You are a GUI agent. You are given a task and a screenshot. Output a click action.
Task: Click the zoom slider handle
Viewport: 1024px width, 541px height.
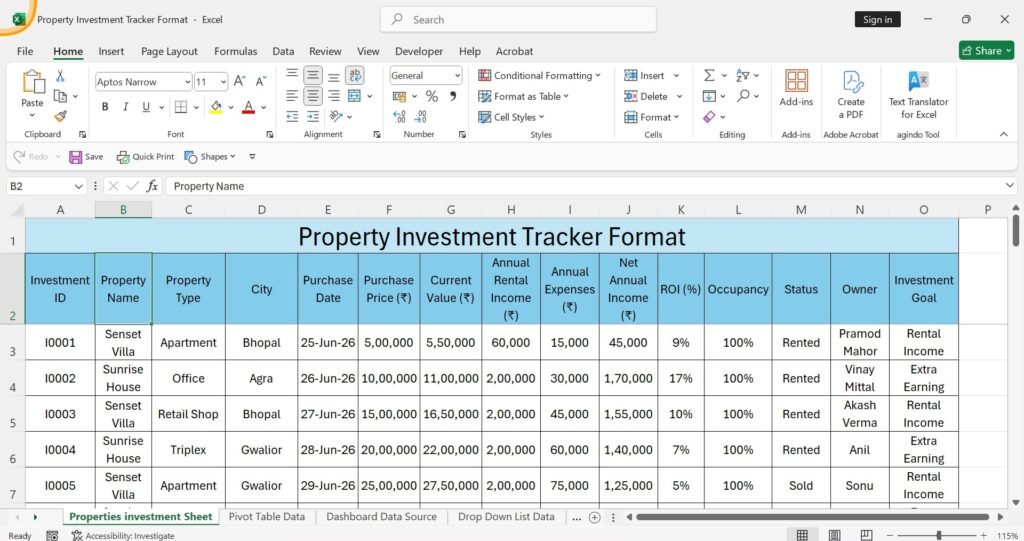coord(938,536)
